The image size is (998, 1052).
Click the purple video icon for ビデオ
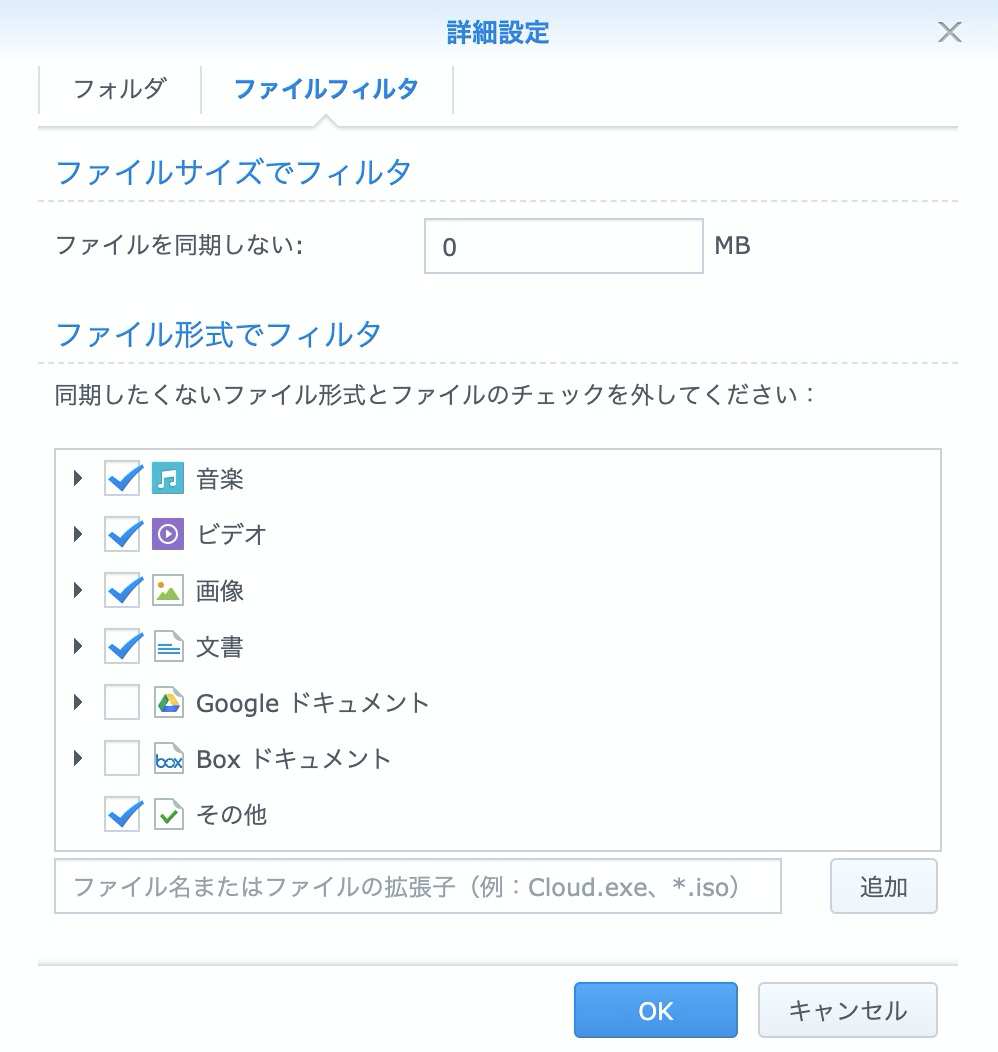pyautogui.click(x=168, y=535)
